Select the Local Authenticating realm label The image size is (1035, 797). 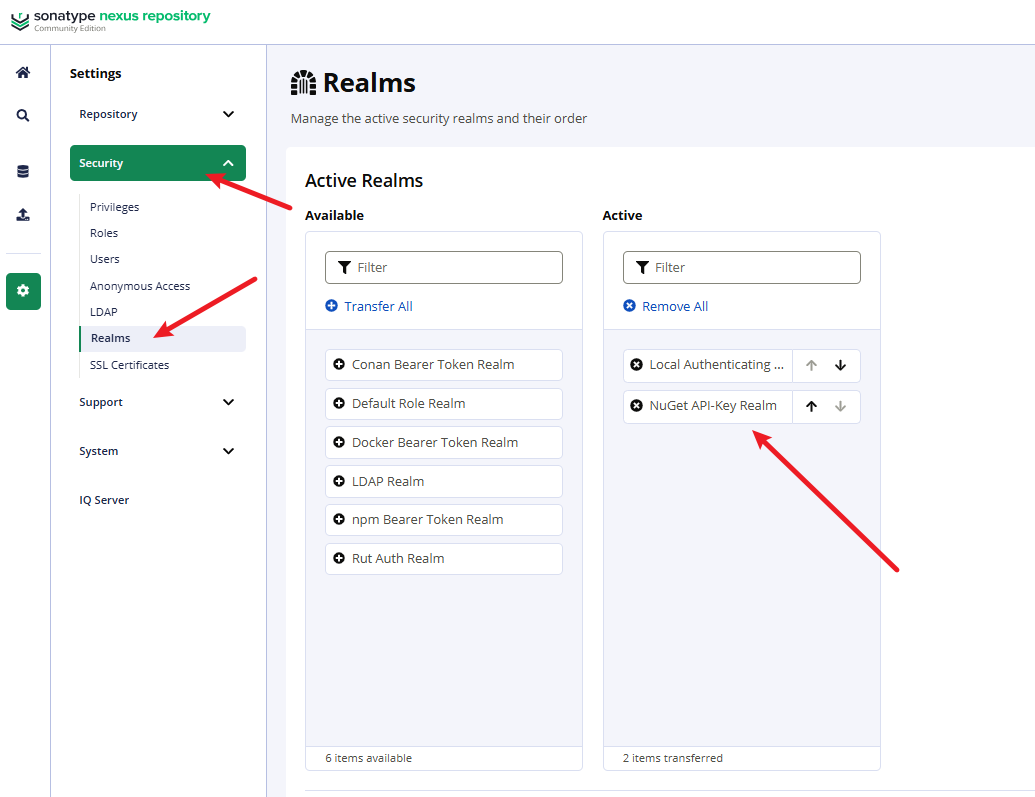(x=717, y=364)
